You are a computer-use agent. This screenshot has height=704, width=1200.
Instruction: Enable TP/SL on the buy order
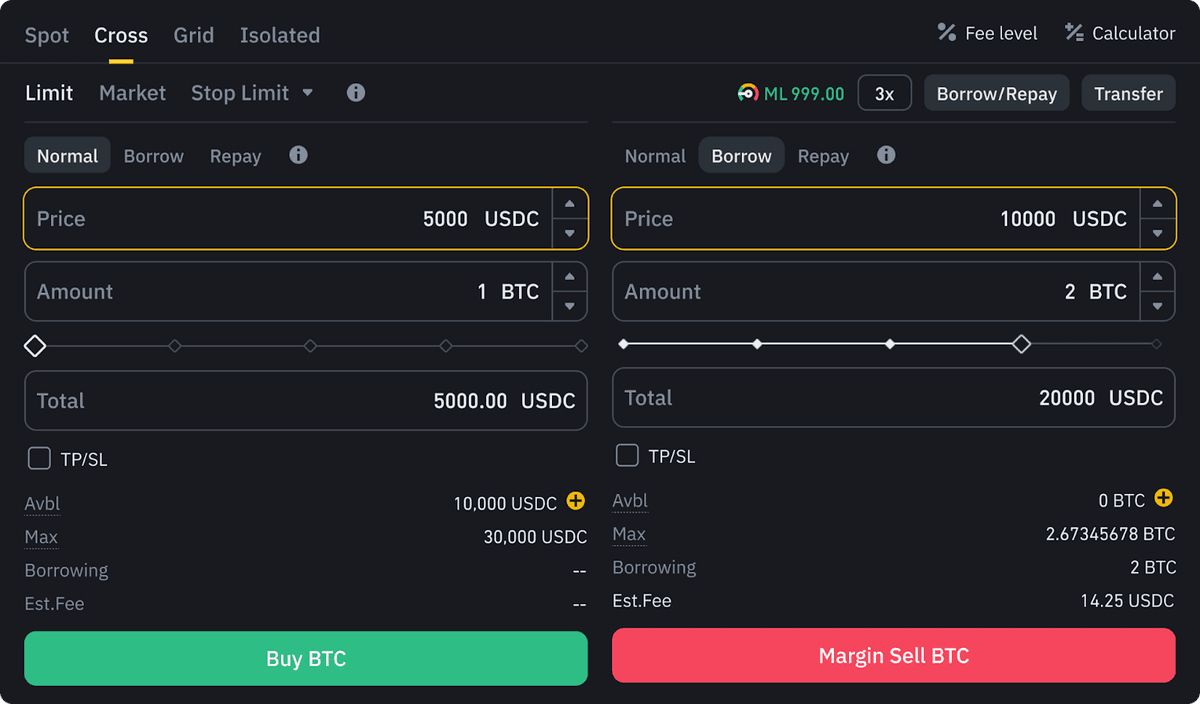coord(39,458)
